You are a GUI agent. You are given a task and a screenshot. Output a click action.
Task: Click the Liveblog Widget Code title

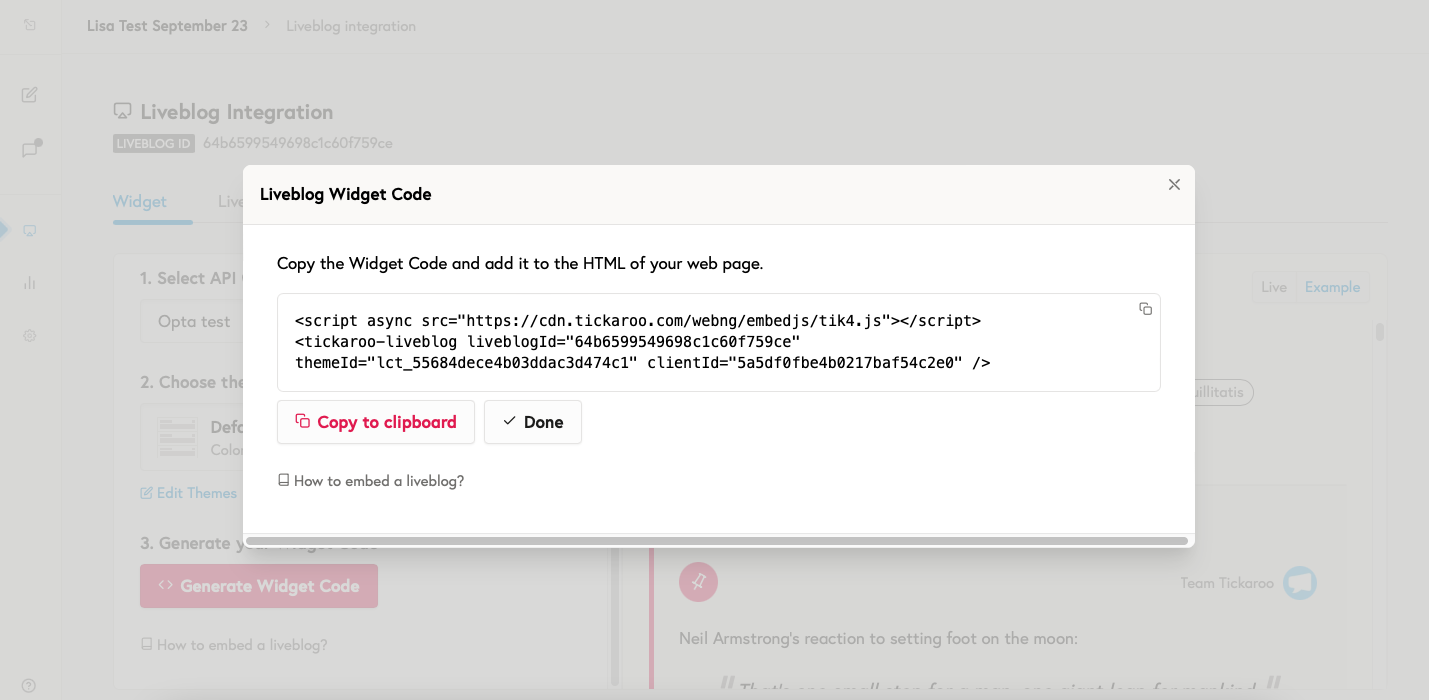346,194
